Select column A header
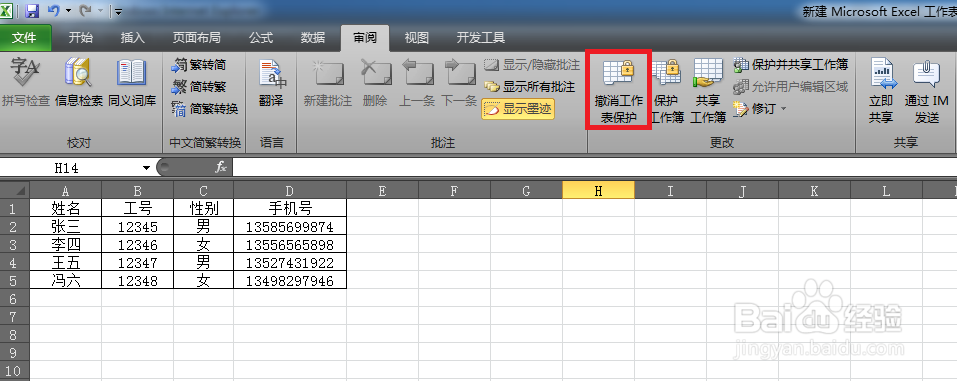 pos(66,190)
